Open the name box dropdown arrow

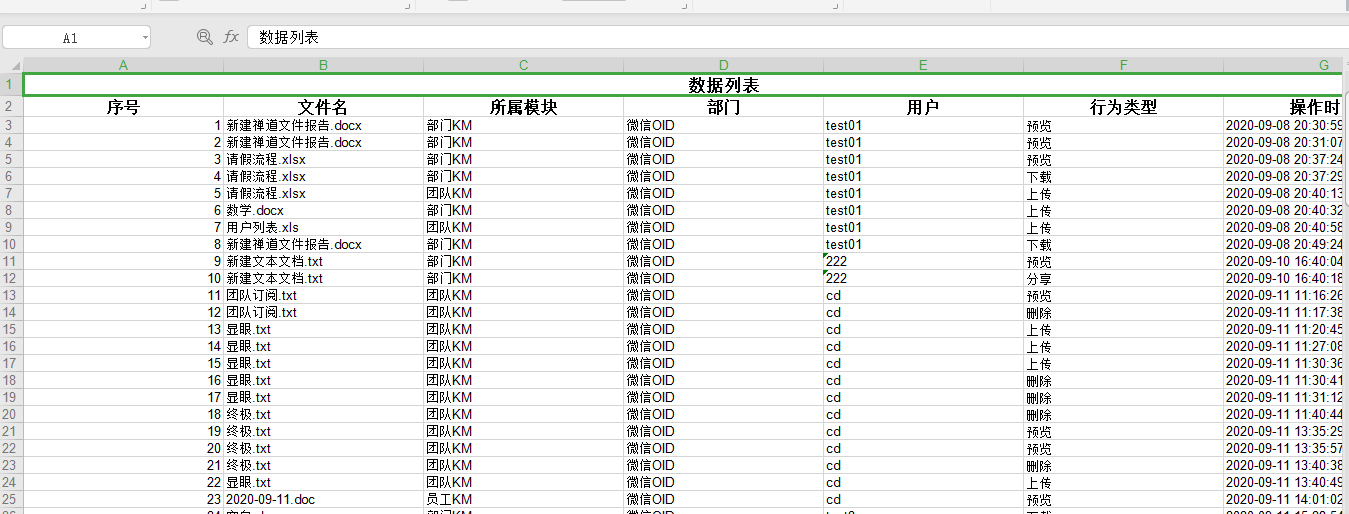coord(145,38)
